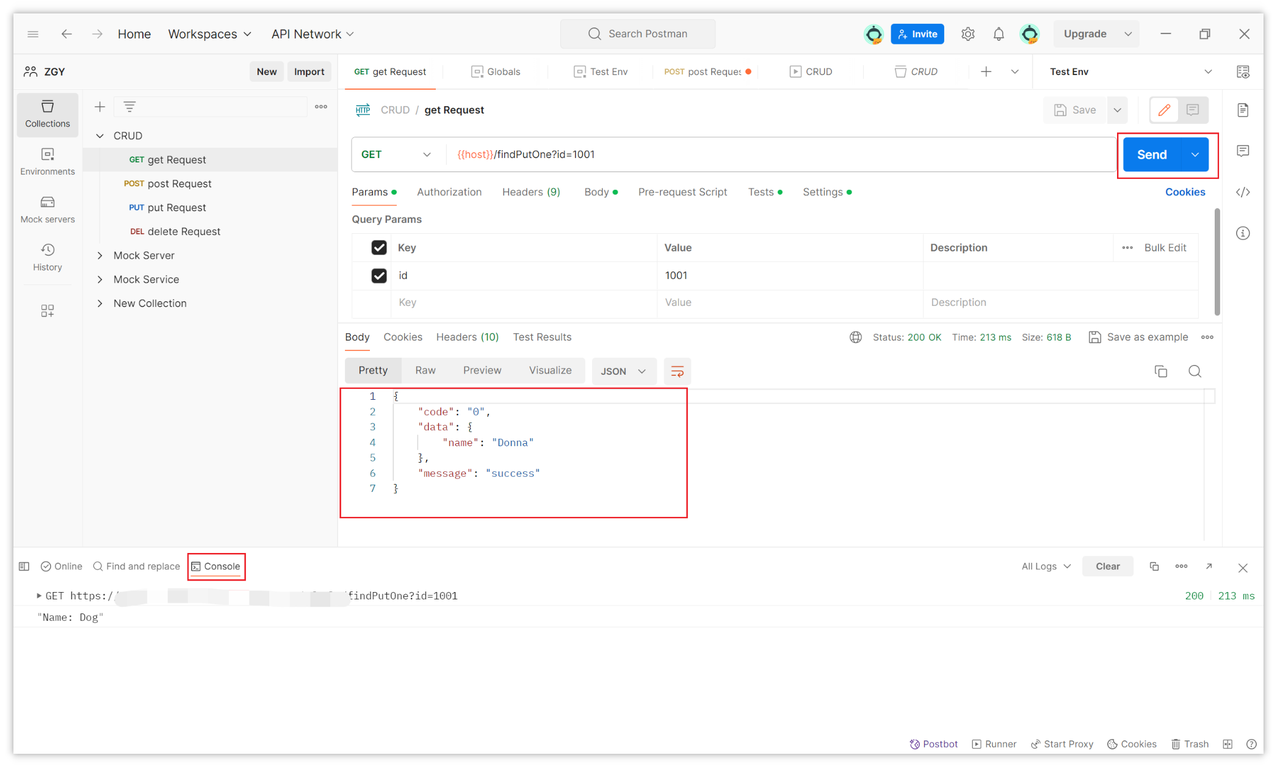
Task: Toggle the select-all checkbox in Key header
Action: point(379,248)
